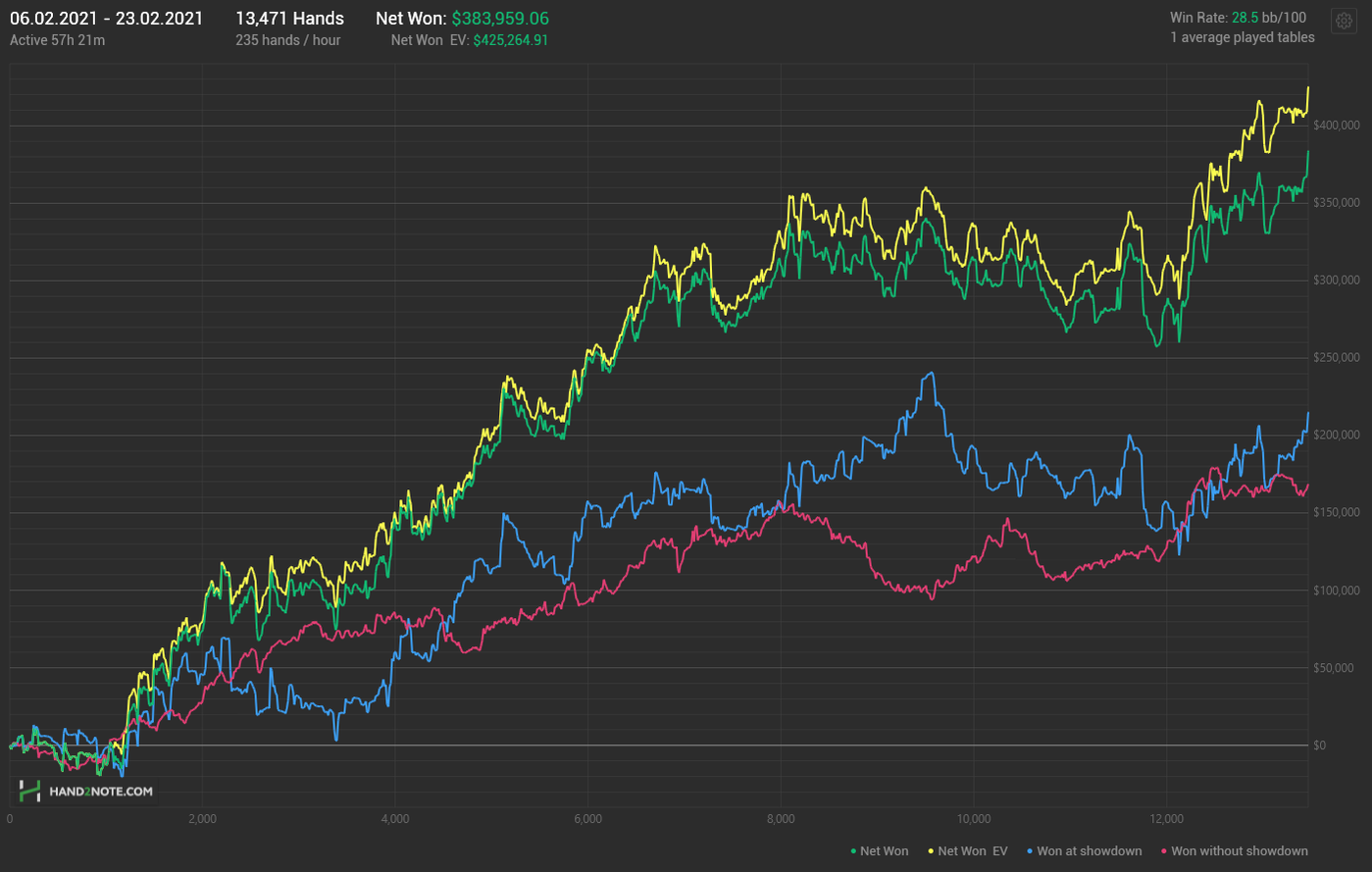1372x872 pixels.
Task: Click the Active 57h 21m label
Action: pyautogui.click(x=57, y=40)
